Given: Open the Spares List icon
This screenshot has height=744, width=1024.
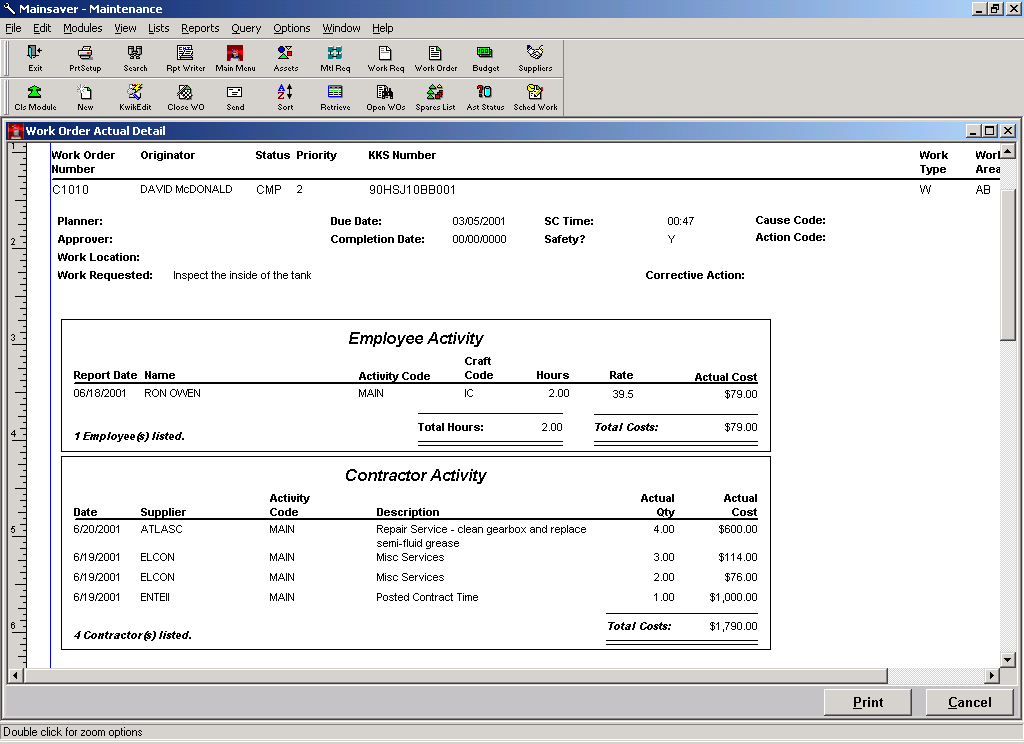Looking at the screenshot, I should [x=435, y=96].
